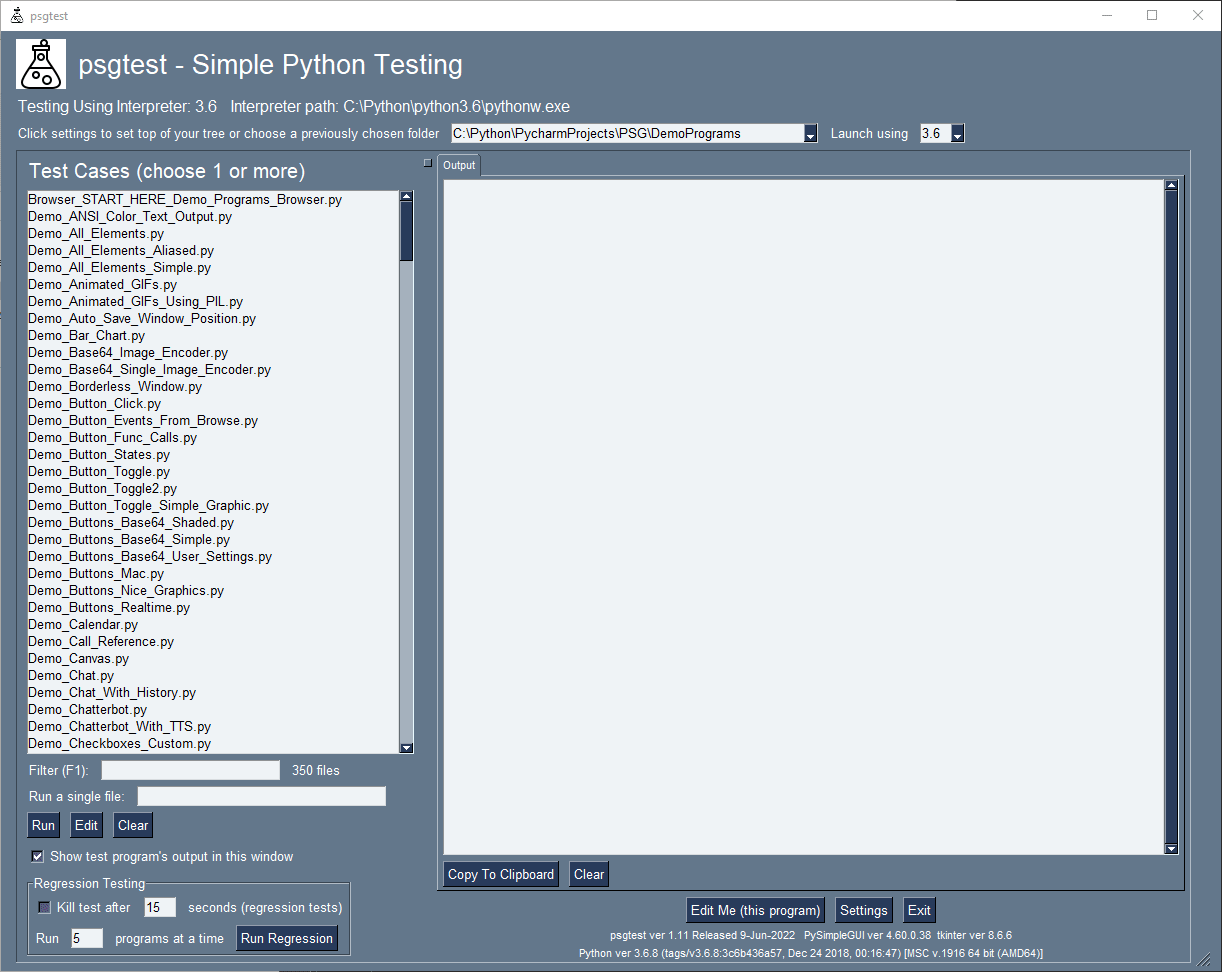Select the Output tab

point(459,165)
